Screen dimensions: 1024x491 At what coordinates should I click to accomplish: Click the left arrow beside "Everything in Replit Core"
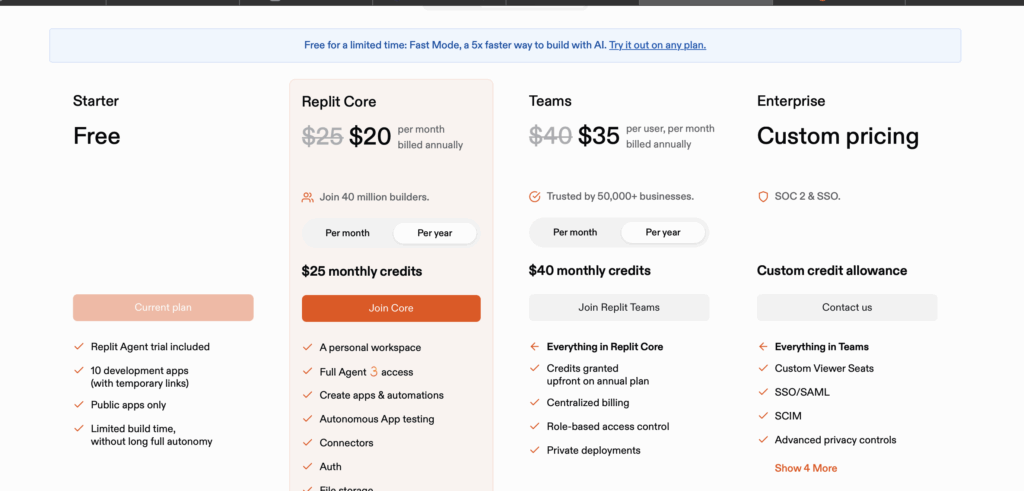(535, 347)
